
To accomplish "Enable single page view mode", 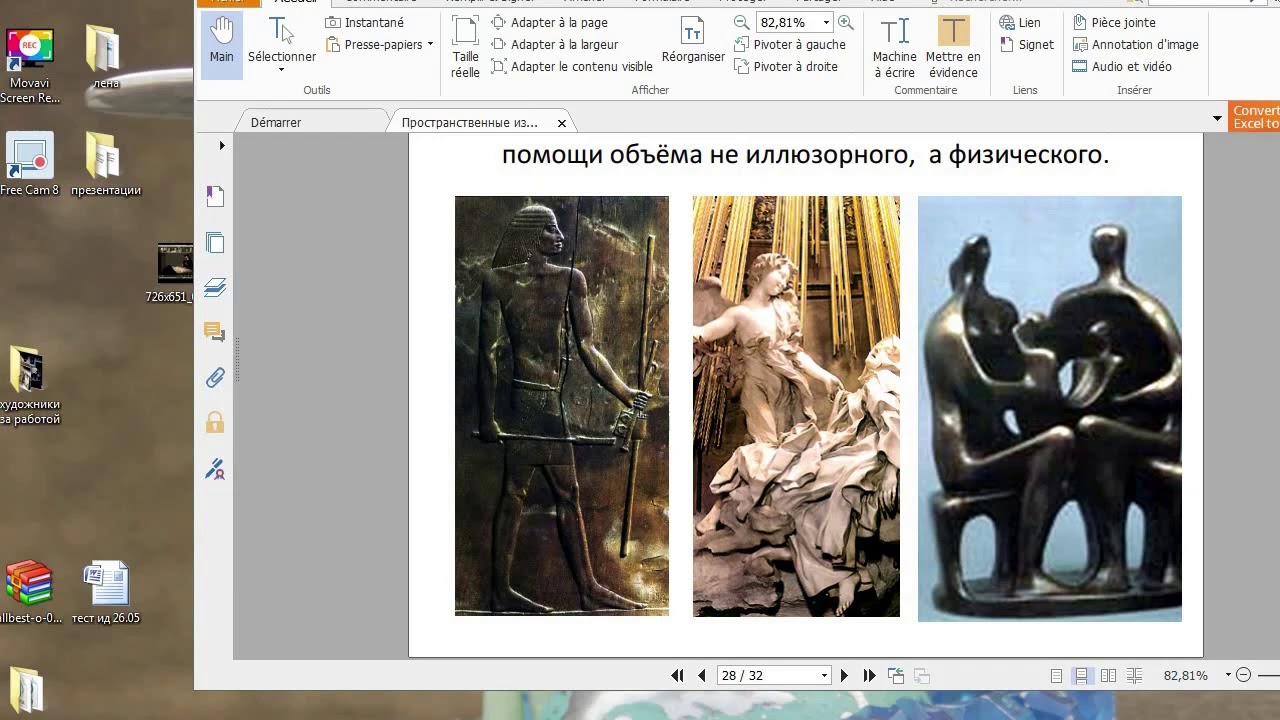I will pos(1056,676).
